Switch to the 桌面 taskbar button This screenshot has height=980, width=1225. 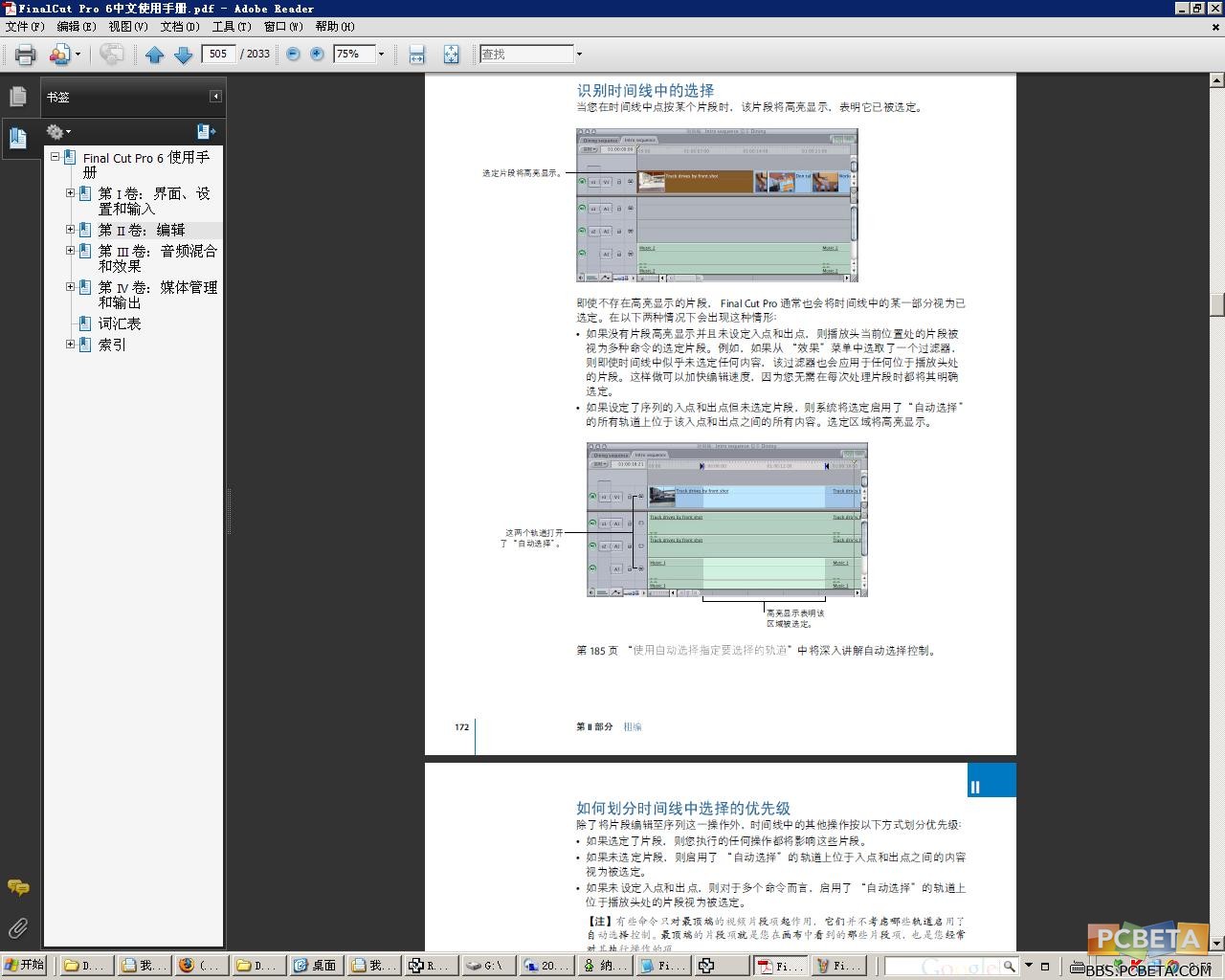[317, 966]
